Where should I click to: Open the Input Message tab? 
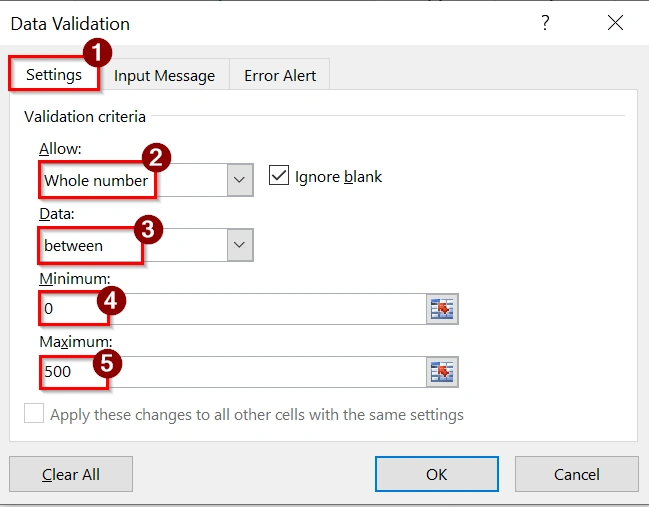[164, 75]
